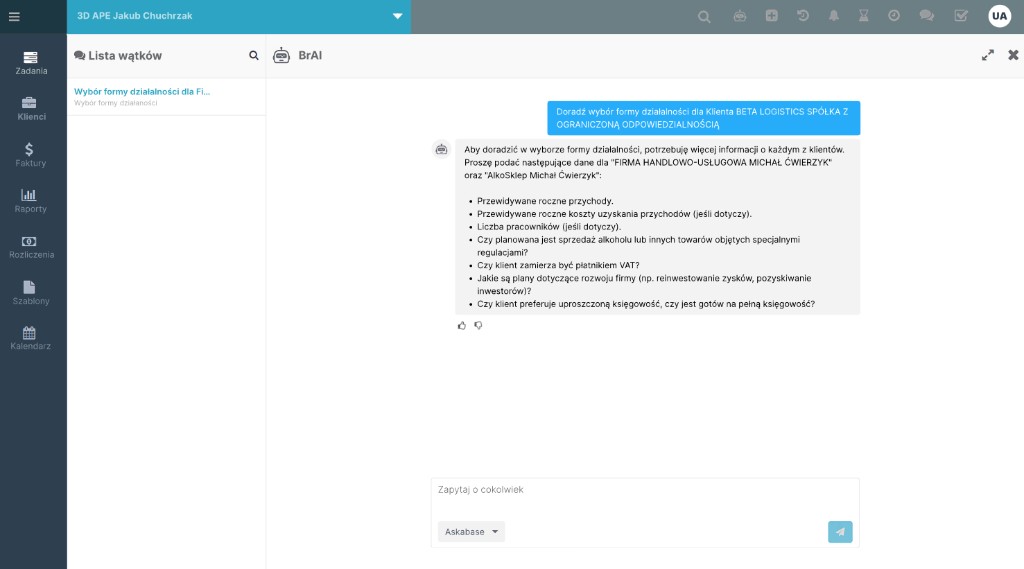Click bullet Liczba pracowników (jeśli dotyczy)
1024x569 pixels.
point(549,227)
